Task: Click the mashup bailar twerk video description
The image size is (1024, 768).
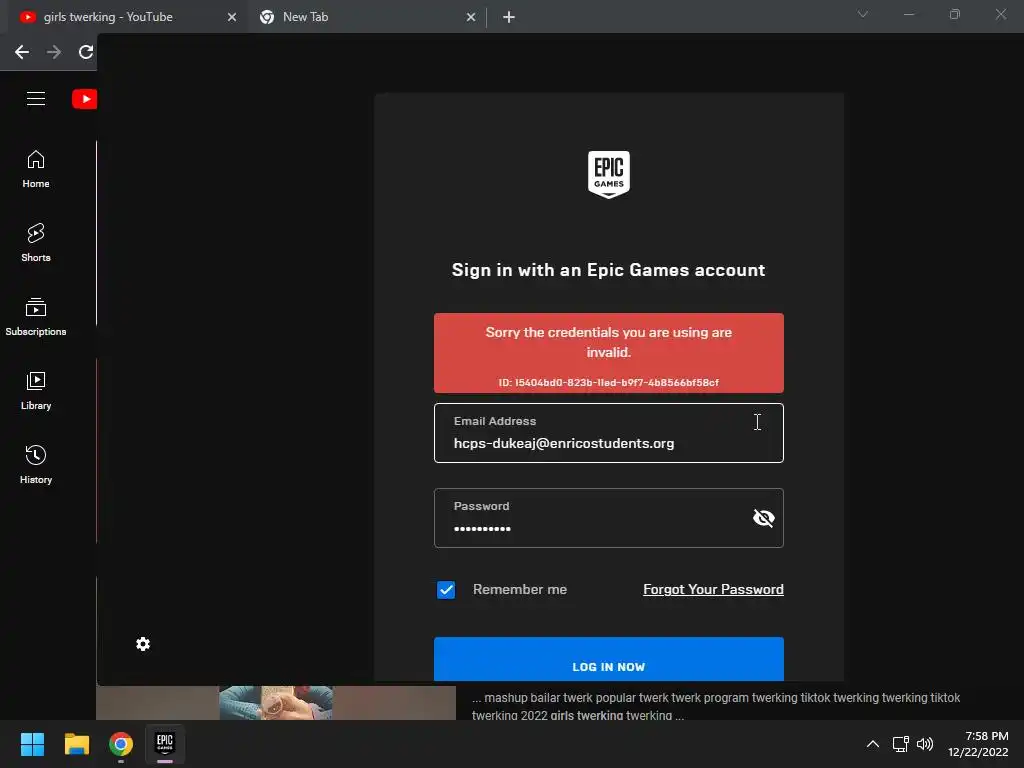Action: pyautogui.click(x=716, y=707)
